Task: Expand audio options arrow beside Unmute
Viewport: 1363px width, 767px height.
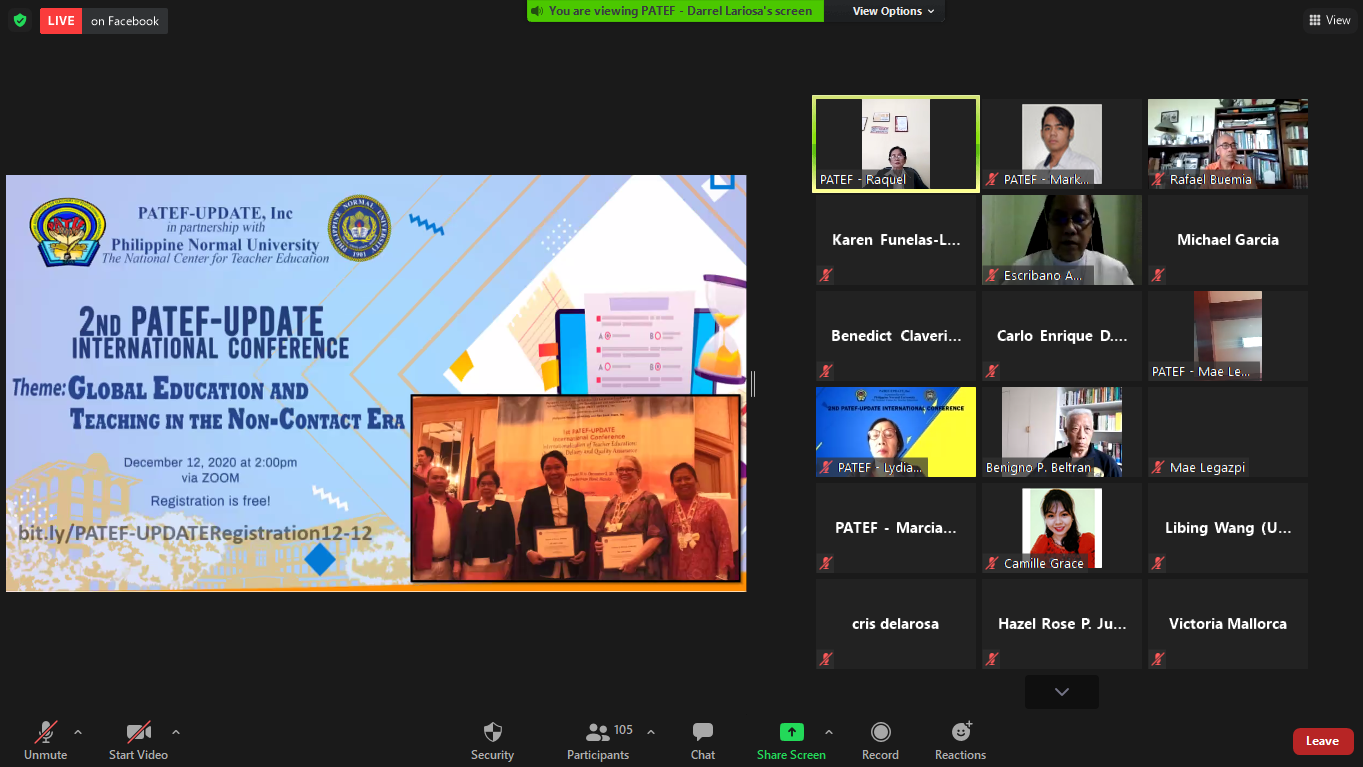Action: 78,732
